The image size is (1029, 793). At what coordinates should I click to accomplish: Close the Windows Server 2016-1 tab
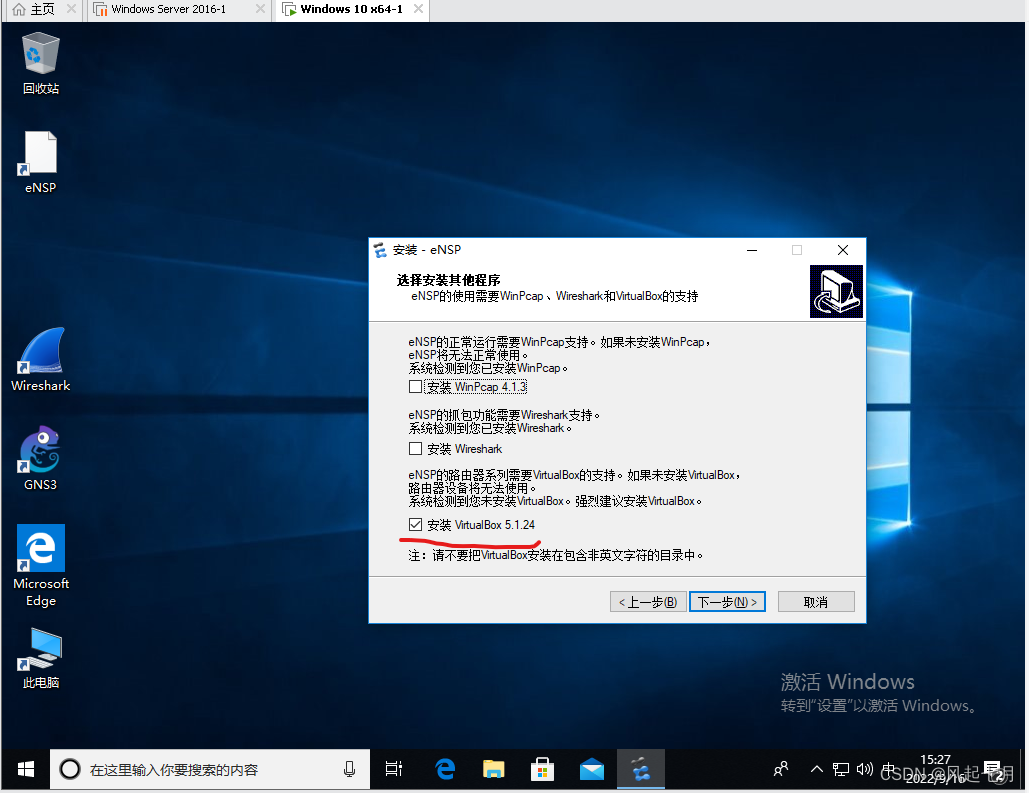tap(261, 9)
